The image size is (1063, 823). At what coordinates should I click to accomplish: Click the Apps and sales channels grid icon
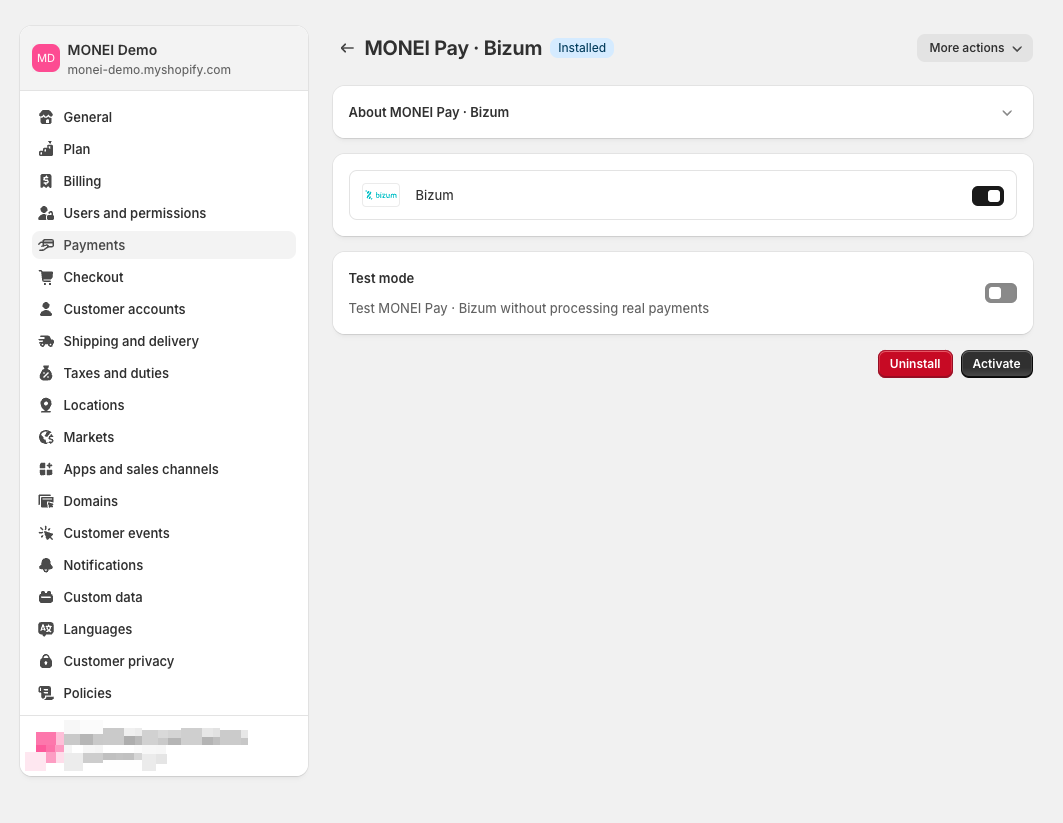(x=46, y=469)
